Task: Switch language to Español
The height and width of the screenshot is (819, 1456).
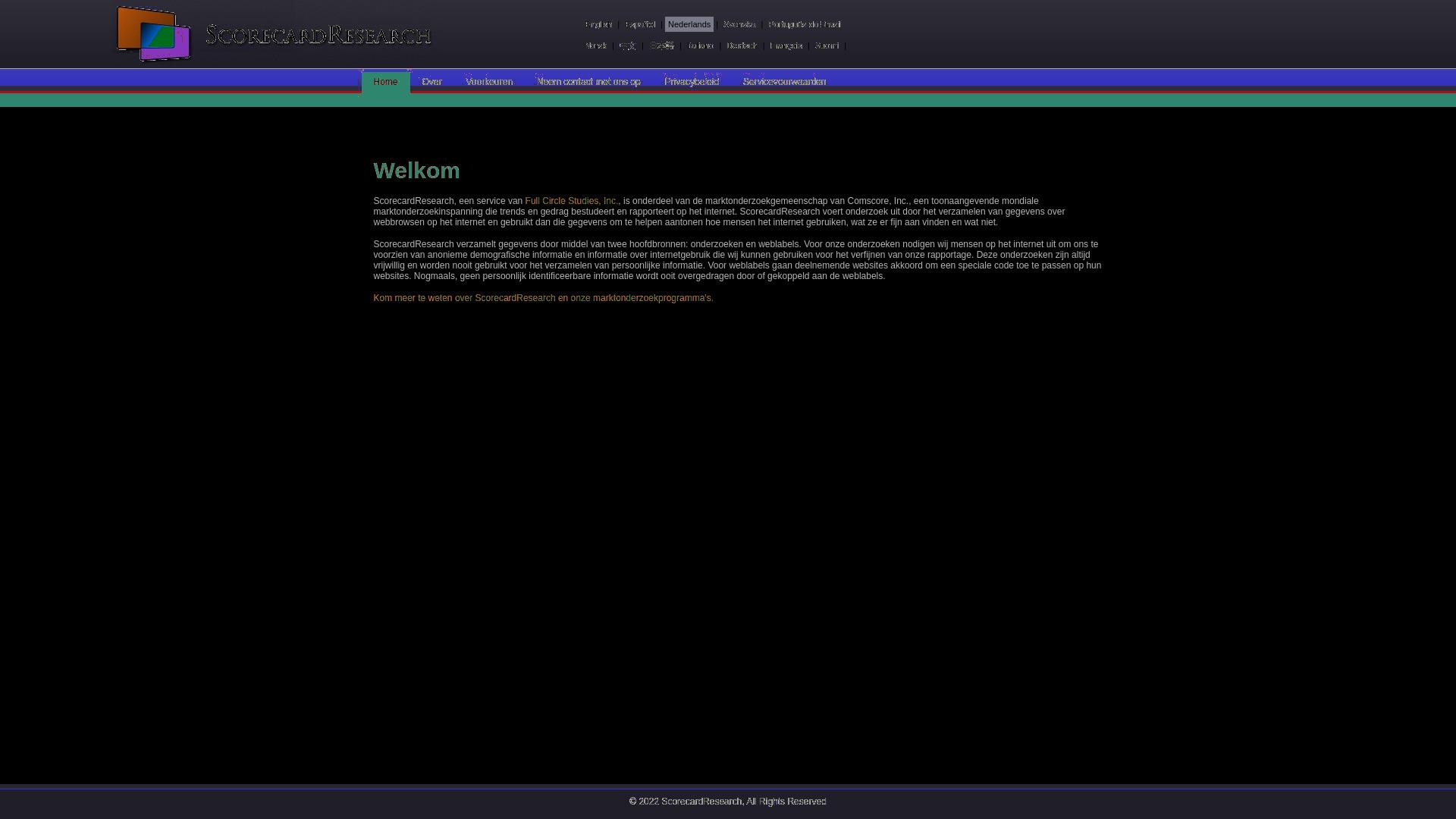Action: (640, 24)
